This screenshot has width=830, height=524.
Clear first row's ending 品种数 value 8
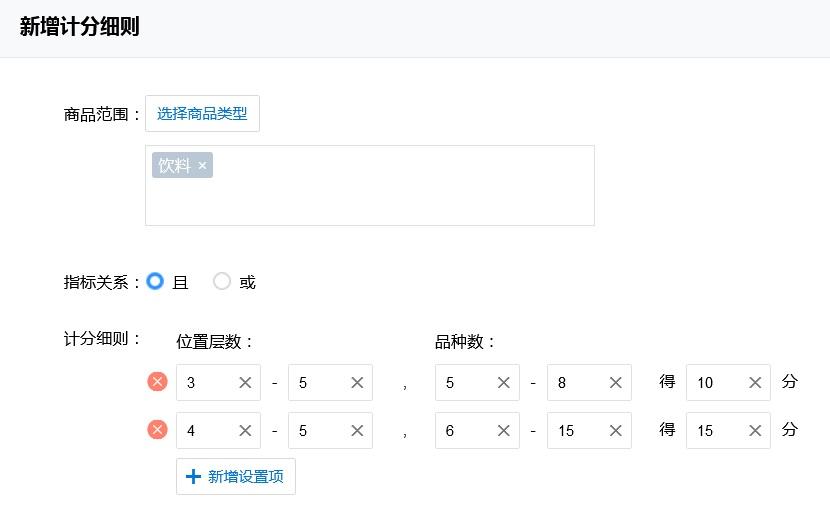[x=616, y=382]
